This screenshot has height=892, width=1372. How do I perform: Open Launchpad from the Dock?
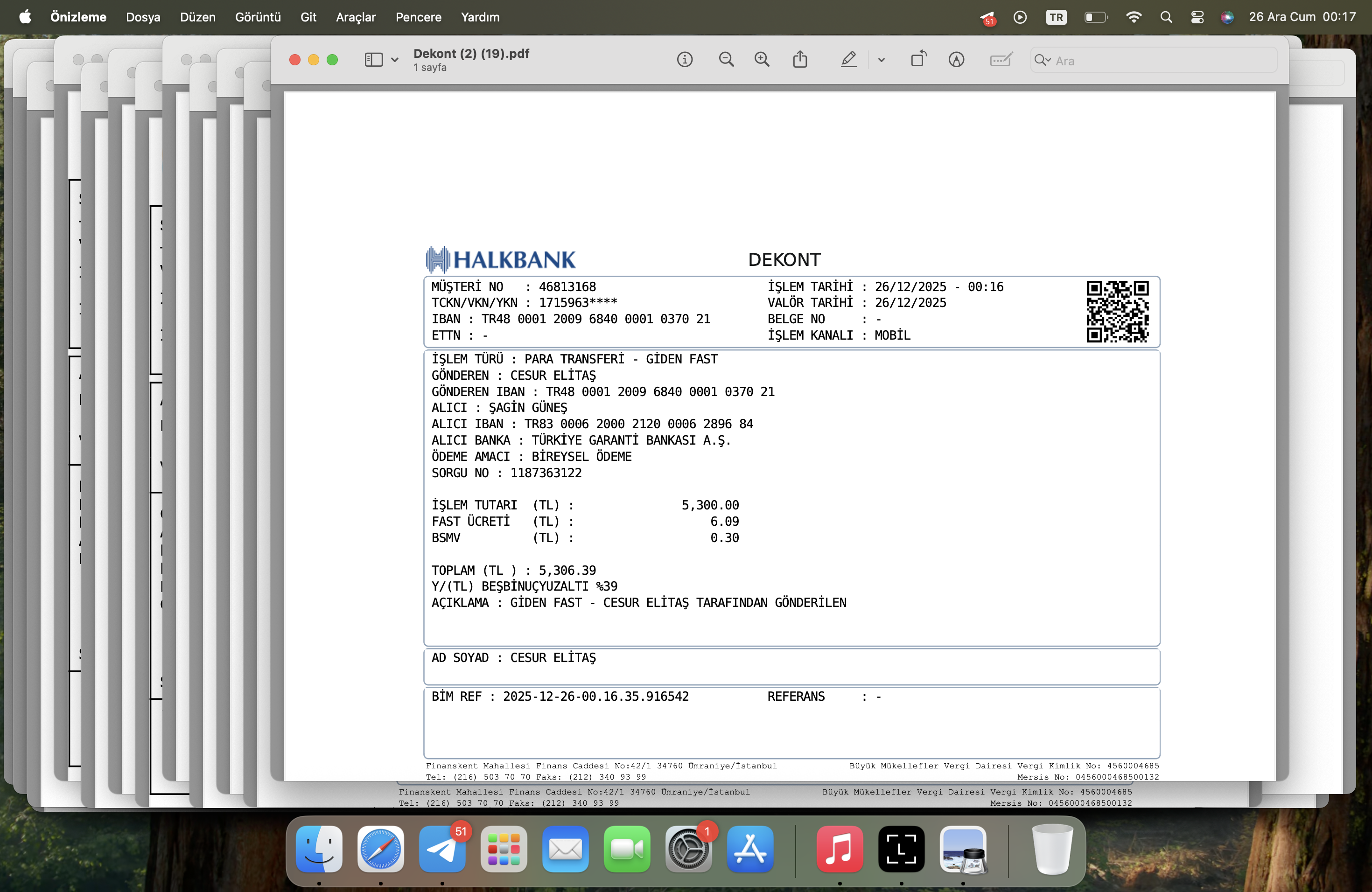click(504, 849)
